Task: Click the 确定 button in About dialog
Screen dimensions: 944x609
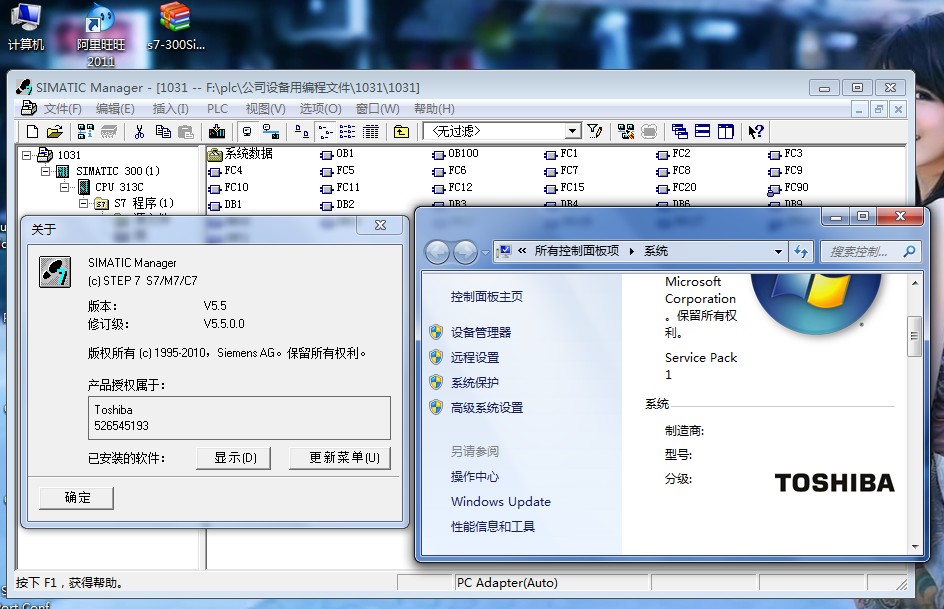Action: click(x=77, y=498)
